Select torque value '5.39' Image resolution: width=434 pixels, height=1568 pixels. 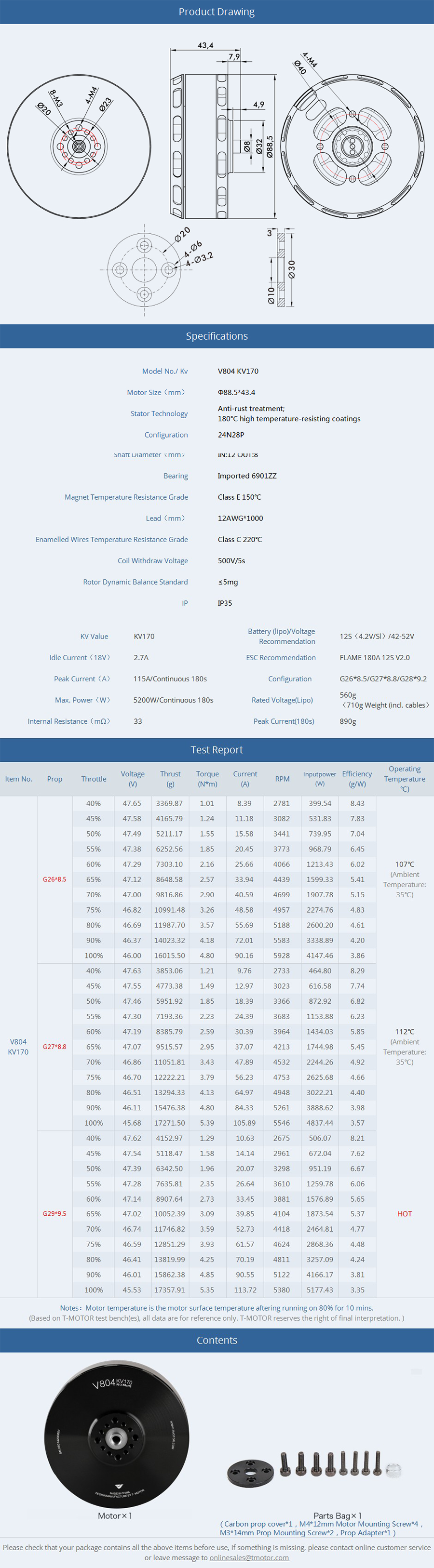pyautogui.click(x=207, y=1123)
